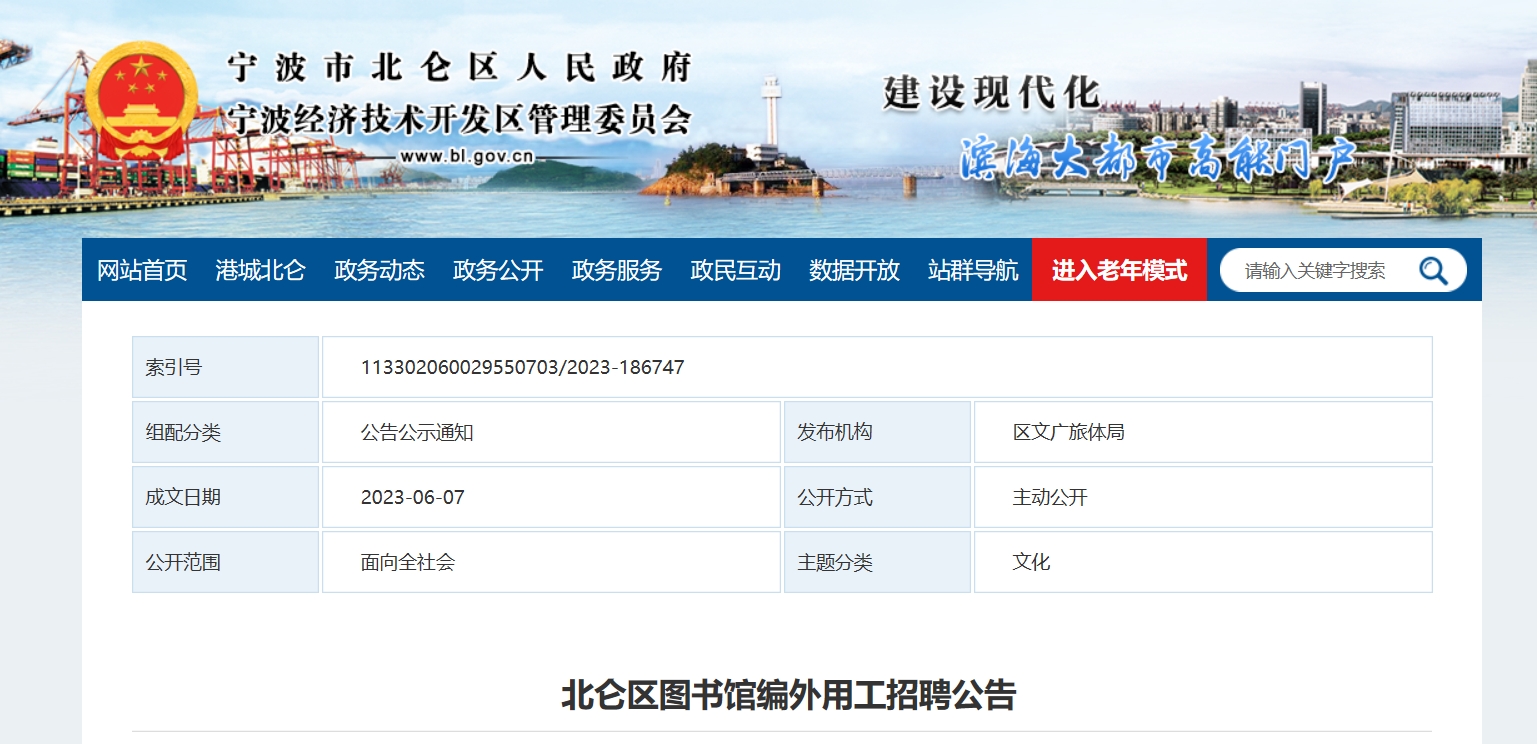The width and height of the screenshot is (1537, 744).
Task: Click the 建设现代化 banner slogan
Action: 991,93
